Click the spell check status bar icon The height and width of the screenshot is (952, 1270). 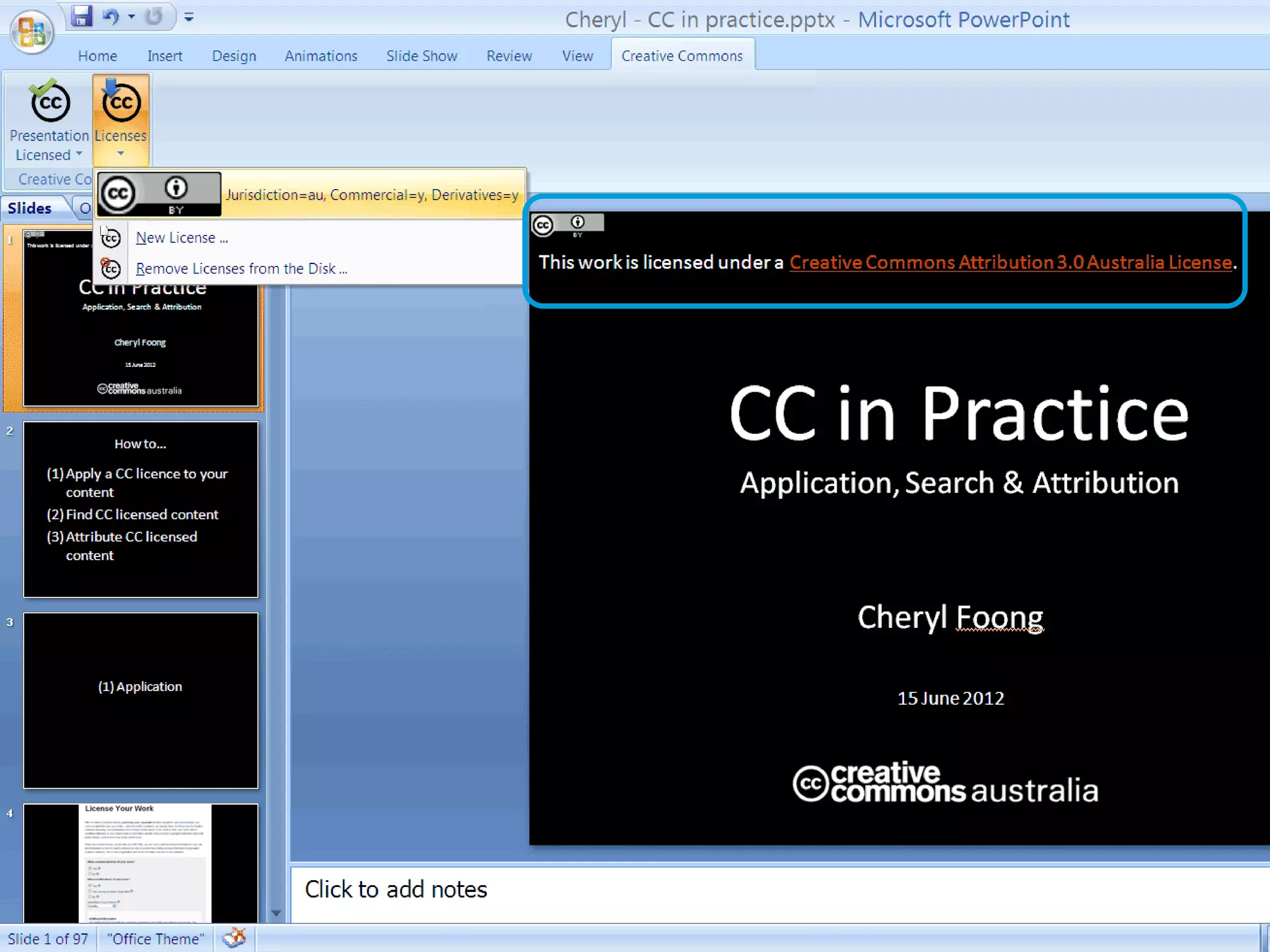[x=234, y=938]
